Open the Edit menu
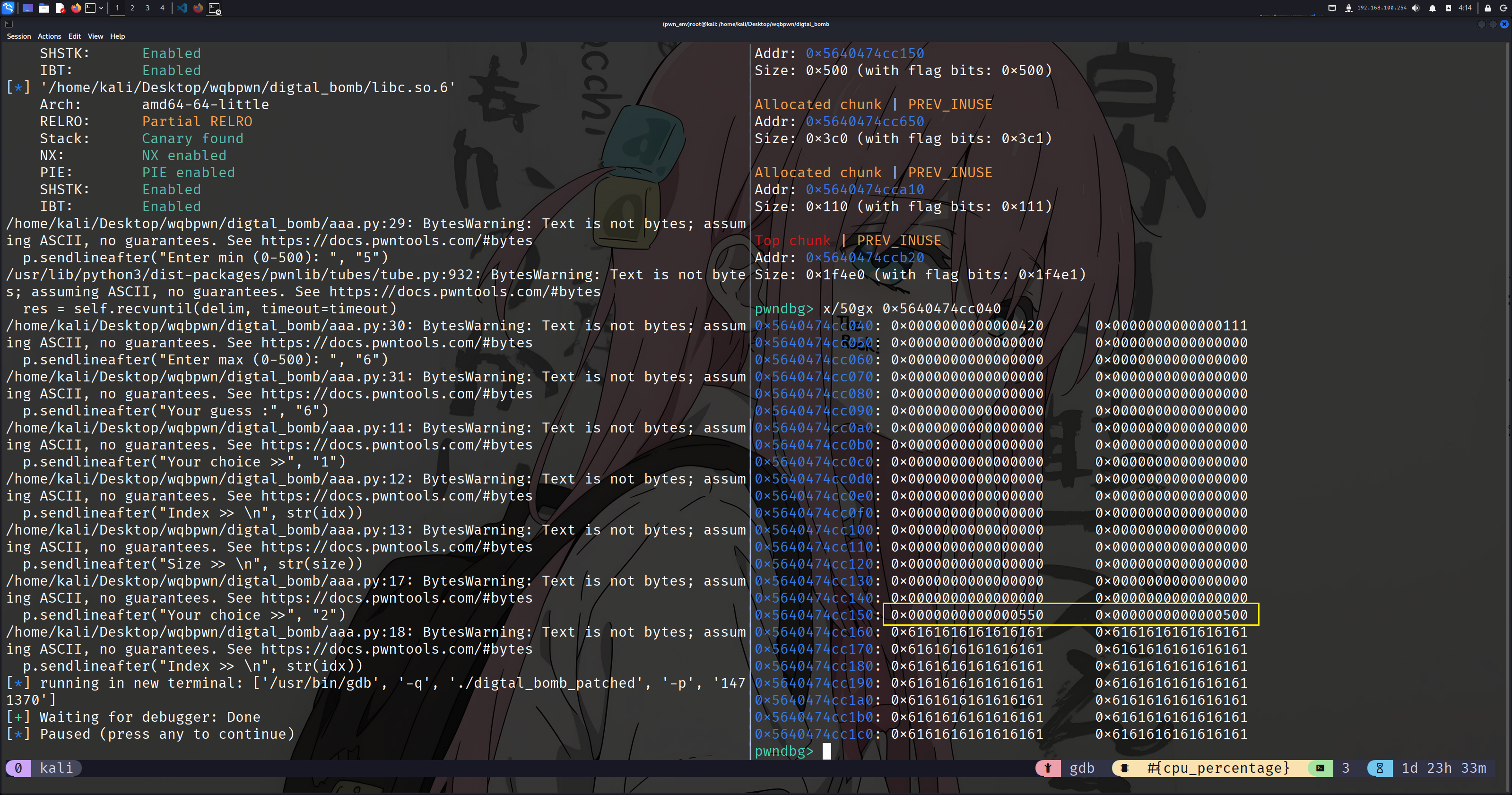This screenshot has width=1512, height=795. (75, 36)
